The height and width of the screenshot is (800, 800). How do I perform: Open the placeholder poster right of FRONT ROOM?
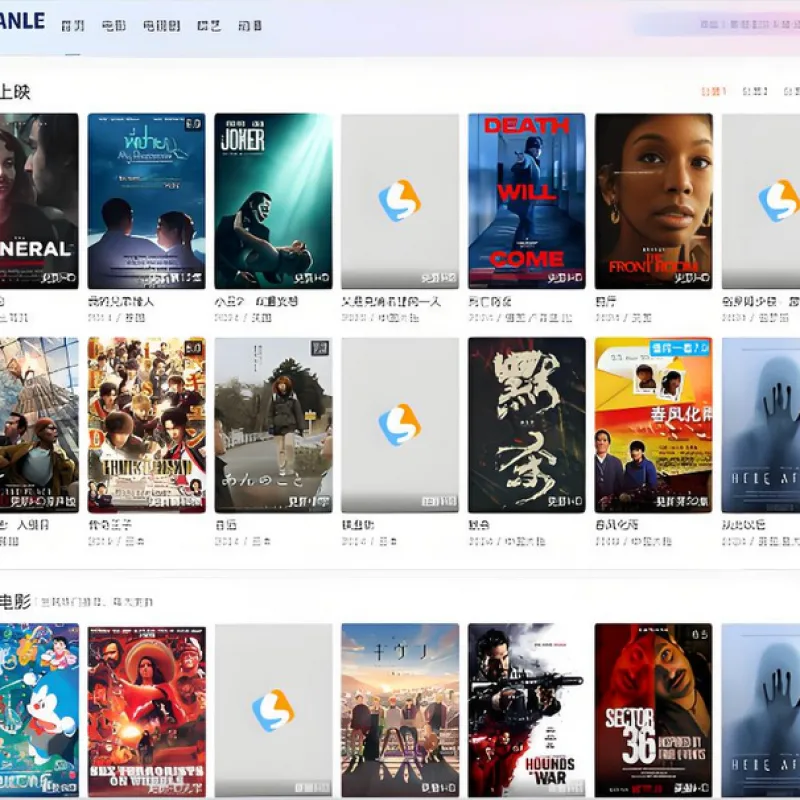coord(761,201)
